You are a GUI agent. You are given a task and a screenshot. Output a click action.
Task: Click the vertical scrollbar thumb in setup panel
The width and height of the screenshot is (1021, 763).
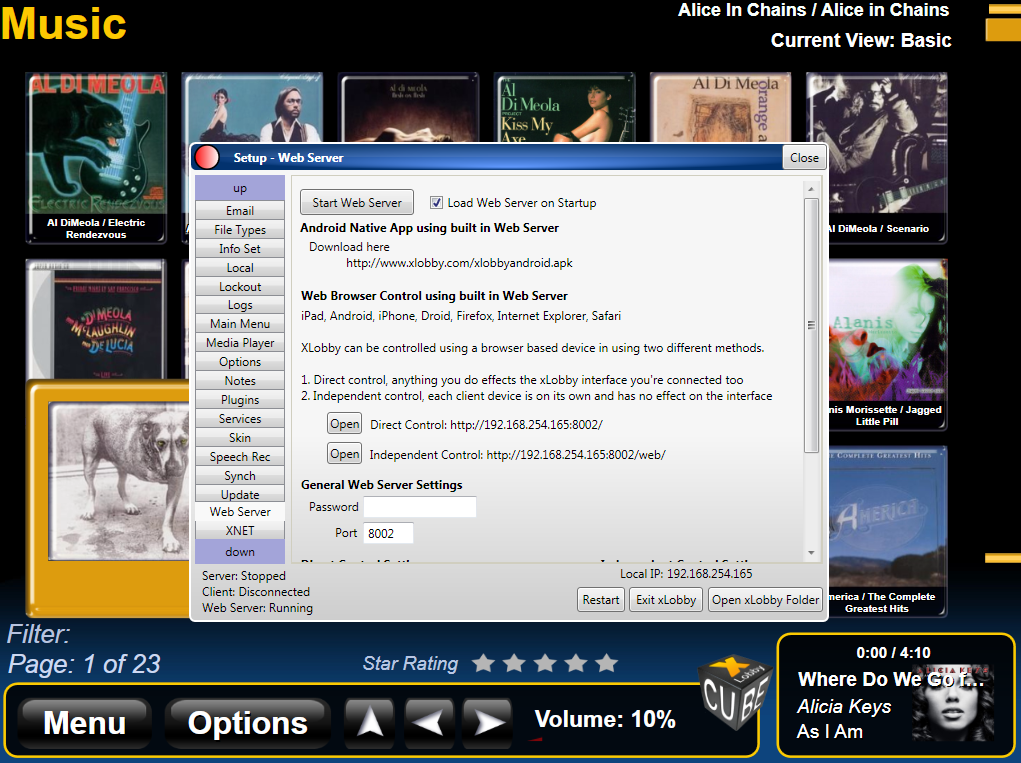point(811,326)
